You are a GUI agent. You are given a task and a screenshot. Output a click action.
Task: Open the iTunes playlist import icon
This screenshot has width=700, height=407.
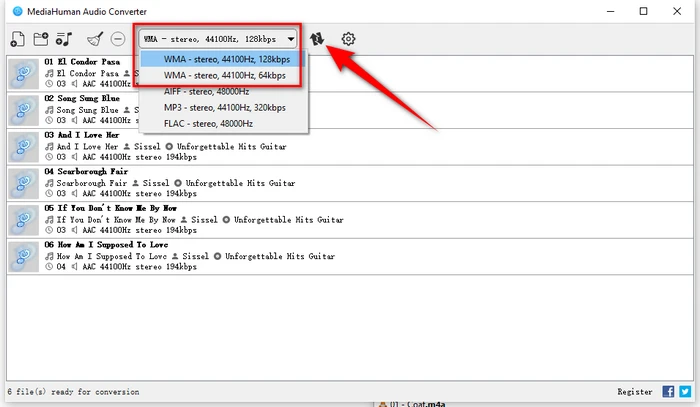pos(65,40)
